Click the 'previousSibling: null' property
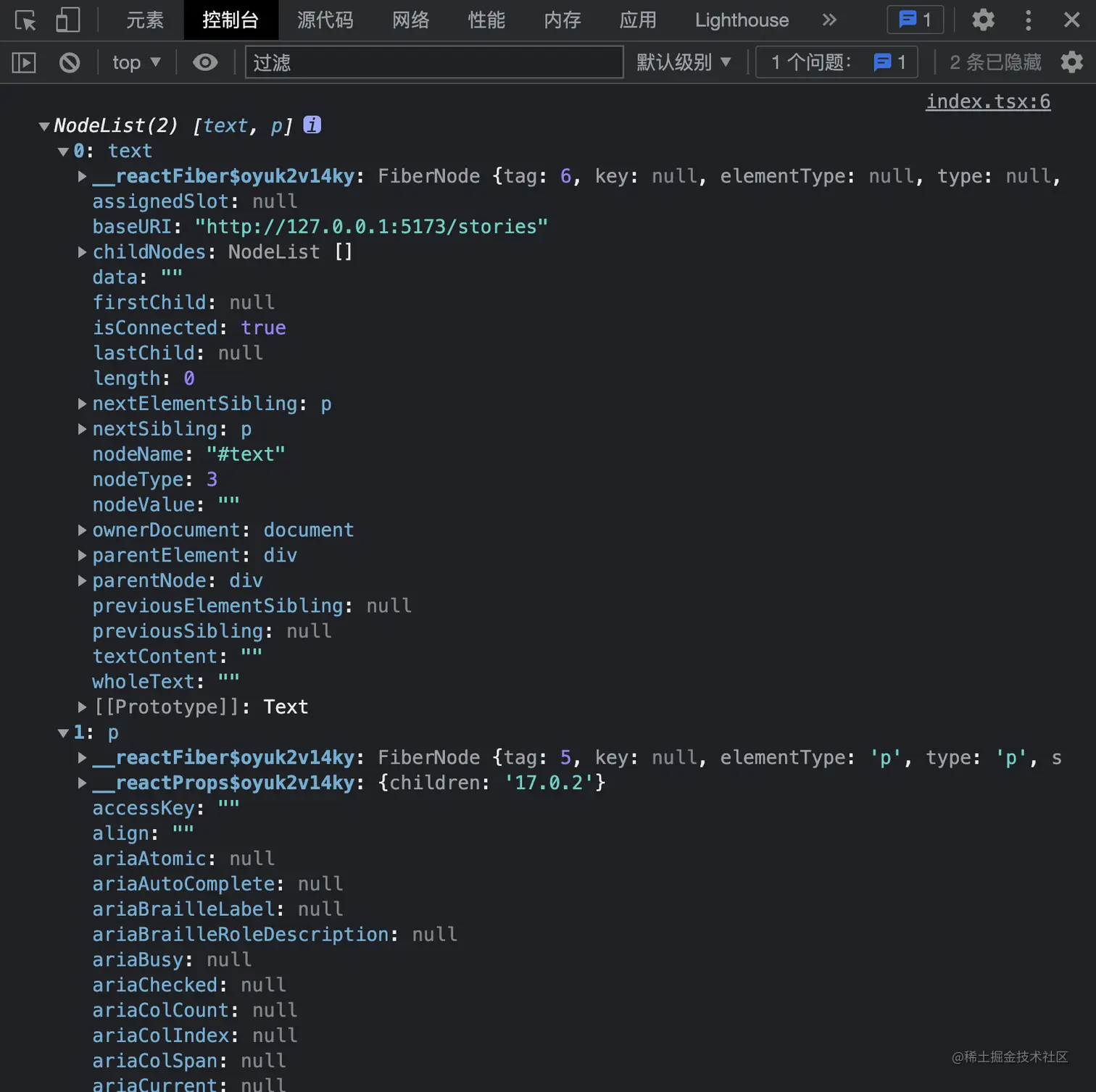This screenshot has width=1096, height=1092. point(212,631)
